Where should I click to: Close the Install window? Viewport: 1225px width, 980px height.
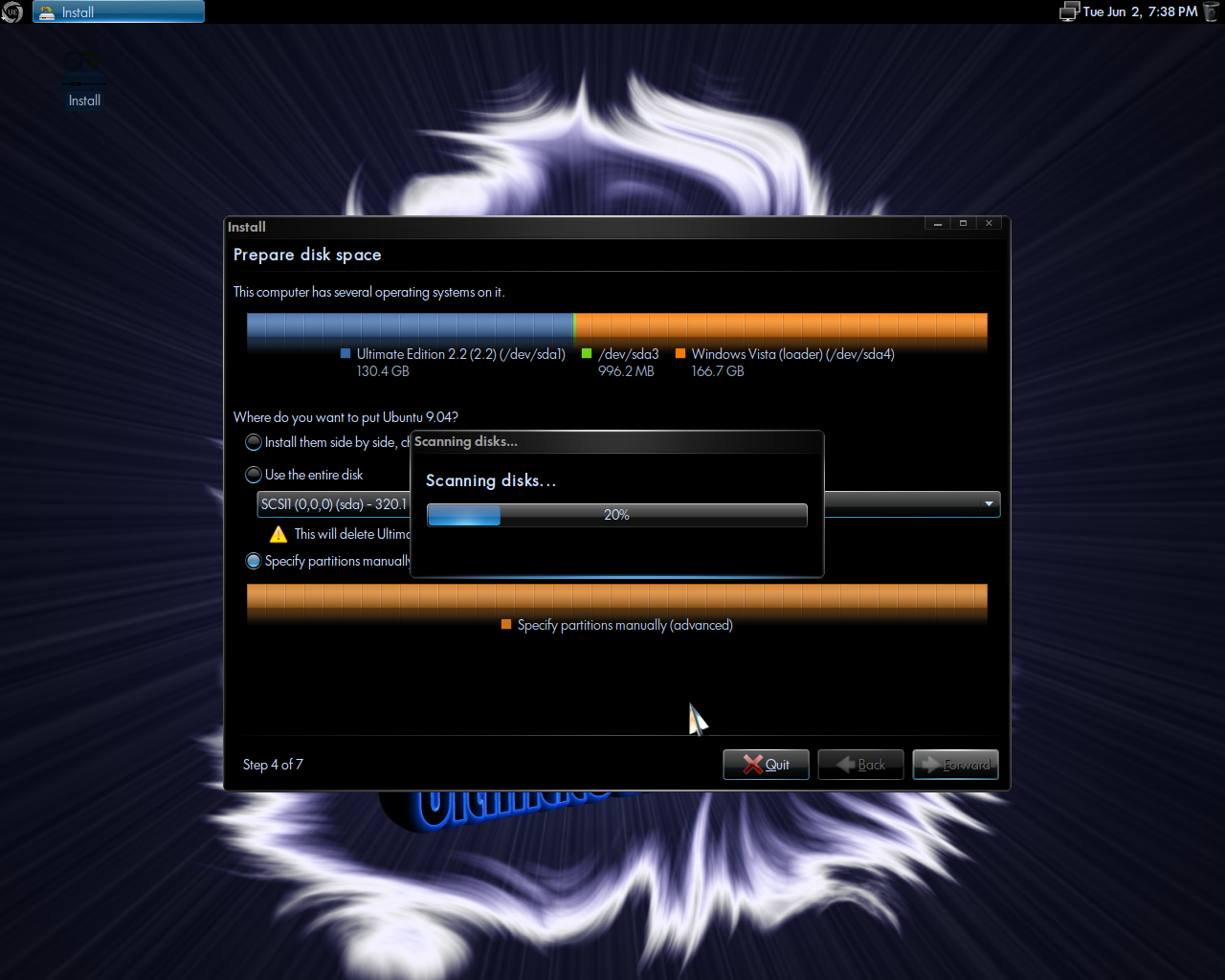point(989,223)
